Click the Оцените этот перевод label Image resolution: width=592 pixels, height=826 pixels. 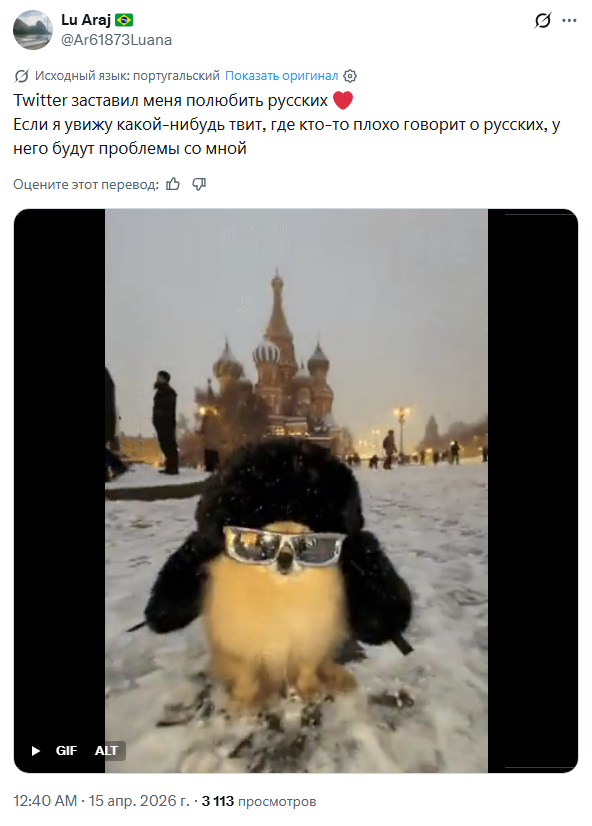pos(86,184)
